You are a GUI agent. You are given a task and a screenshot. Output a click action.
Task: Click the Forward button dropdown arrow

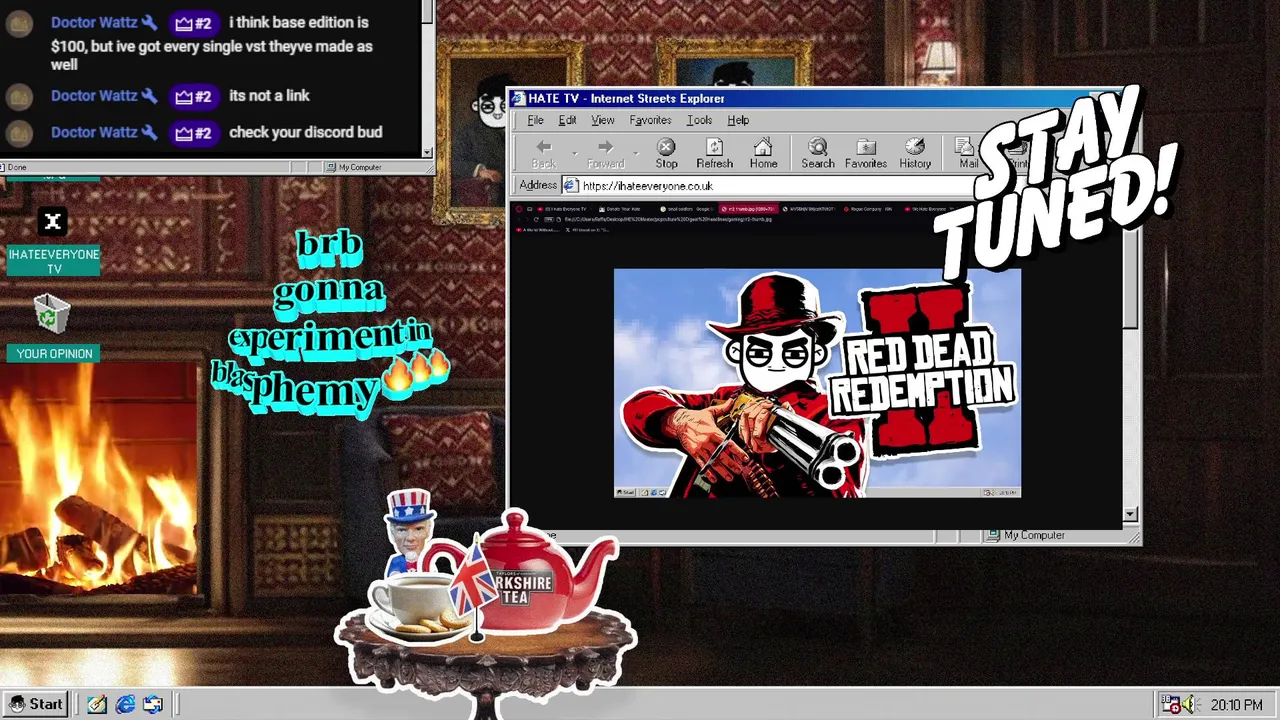[x=635, y=153]
